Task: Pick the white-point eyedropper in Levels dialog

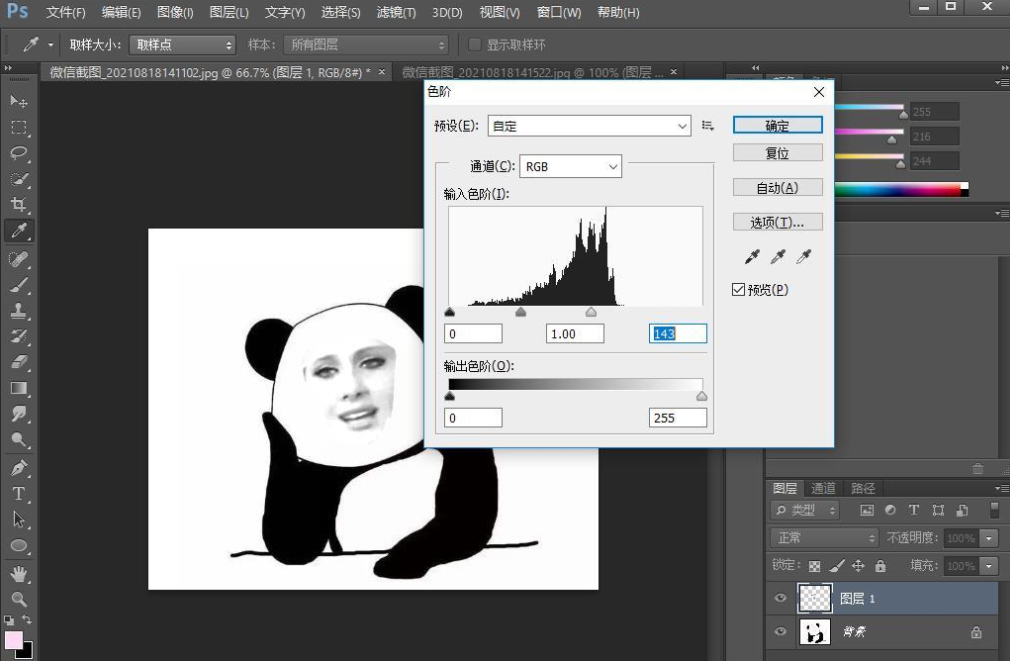Action: point(804,256)
